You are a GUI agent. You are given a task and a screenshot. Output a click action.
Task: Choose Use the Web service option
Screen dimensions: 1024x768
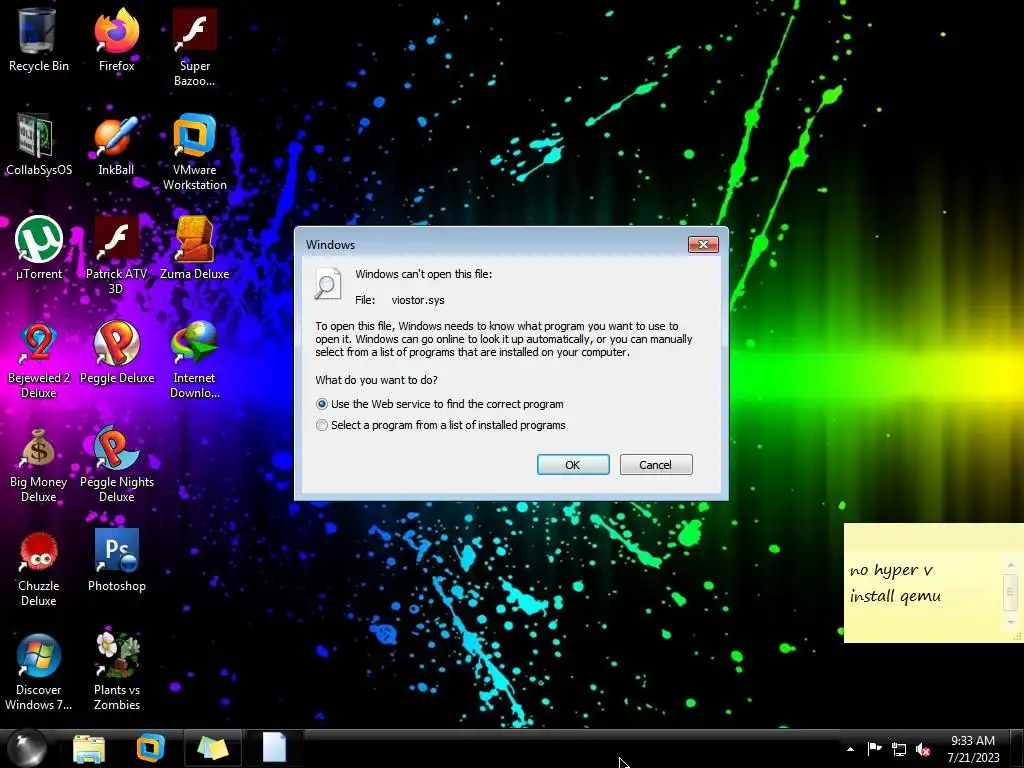440,404
